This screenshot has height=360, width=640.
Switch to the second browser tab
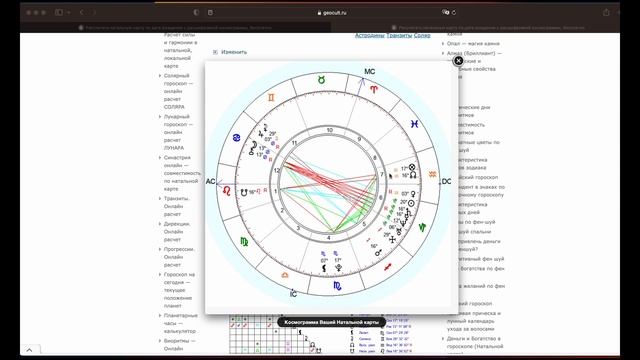476,28
